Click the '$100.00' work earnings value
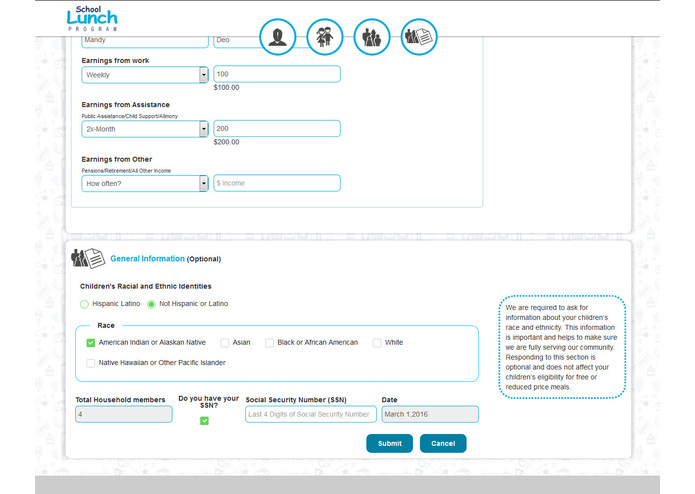The width and height of the screenshot is (695, 494). 226,87
